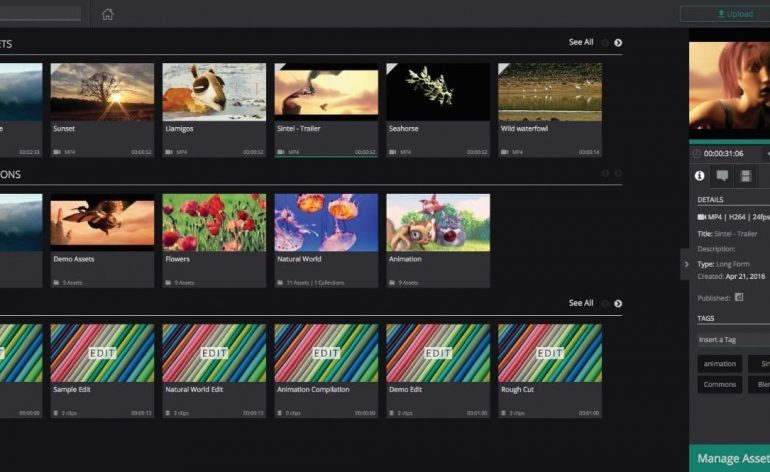Viewport: 770px width, 472px height.
Task: Go to previous page arrow in edits row
Action: tap(605, 304)
